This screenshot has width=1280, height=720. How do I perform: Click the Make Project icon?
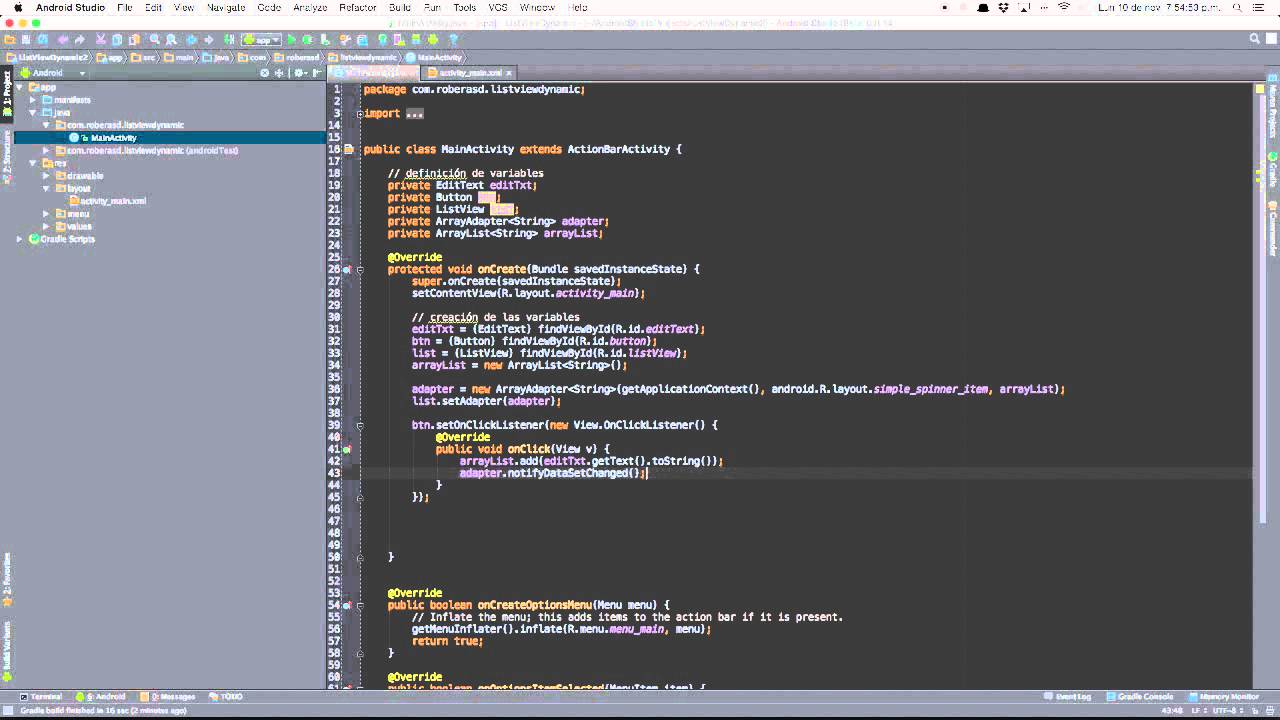point(229,40)
